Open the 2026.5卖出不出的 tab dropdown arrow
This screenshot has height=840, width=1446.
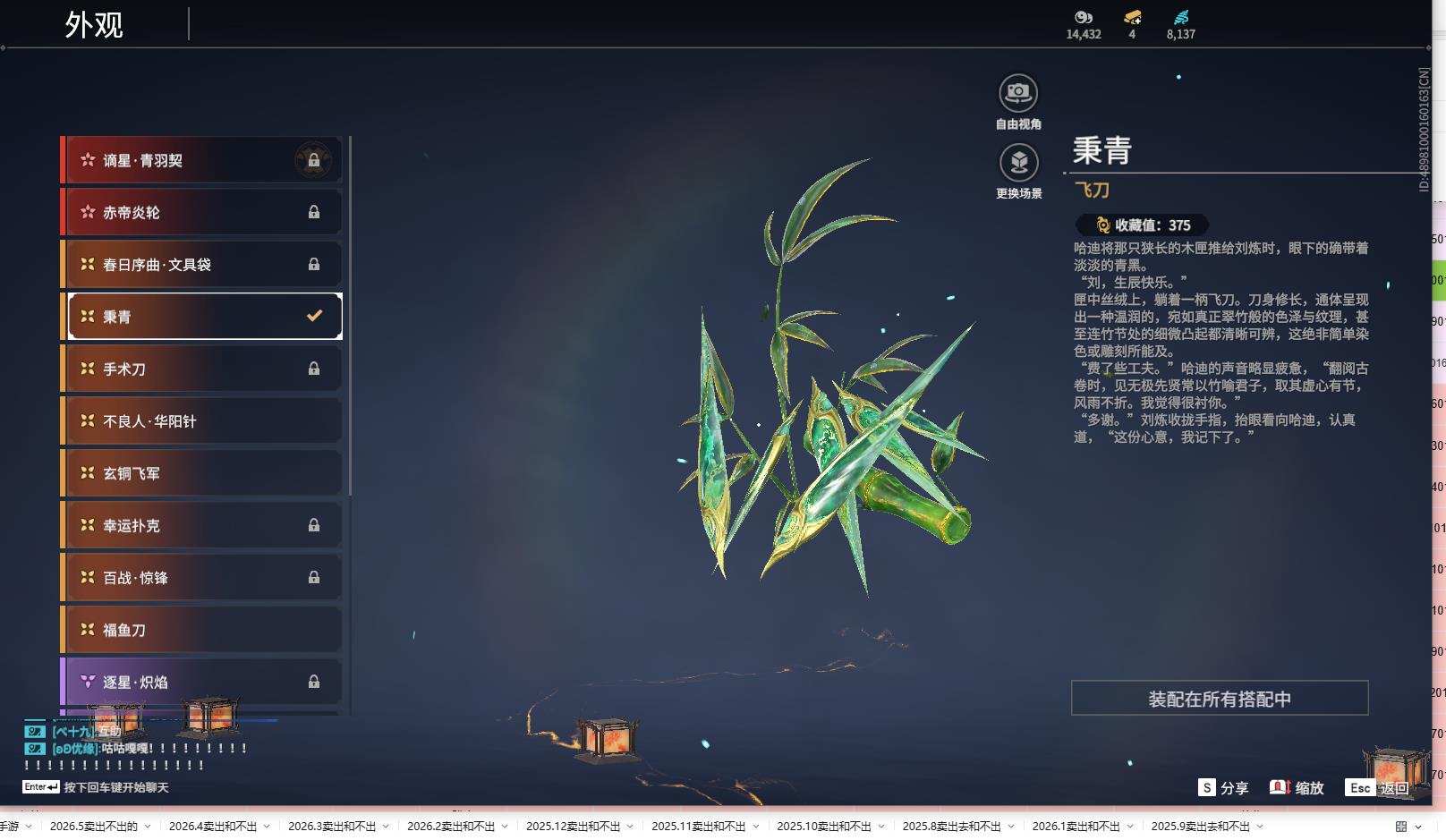click(x=148, y=827)
